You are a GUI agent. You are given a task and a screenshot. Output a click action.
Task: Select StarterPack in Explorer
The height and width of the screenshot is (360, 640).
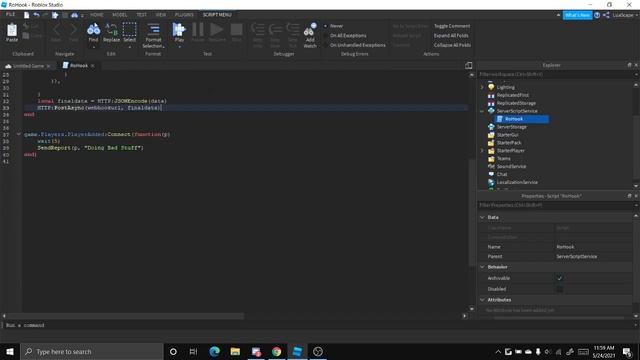point(509,143)
